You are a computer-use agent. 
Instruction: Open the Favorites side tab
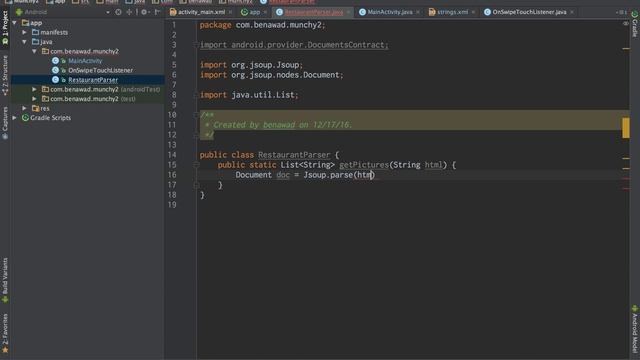pyautogui.click(x=5, y=333)
